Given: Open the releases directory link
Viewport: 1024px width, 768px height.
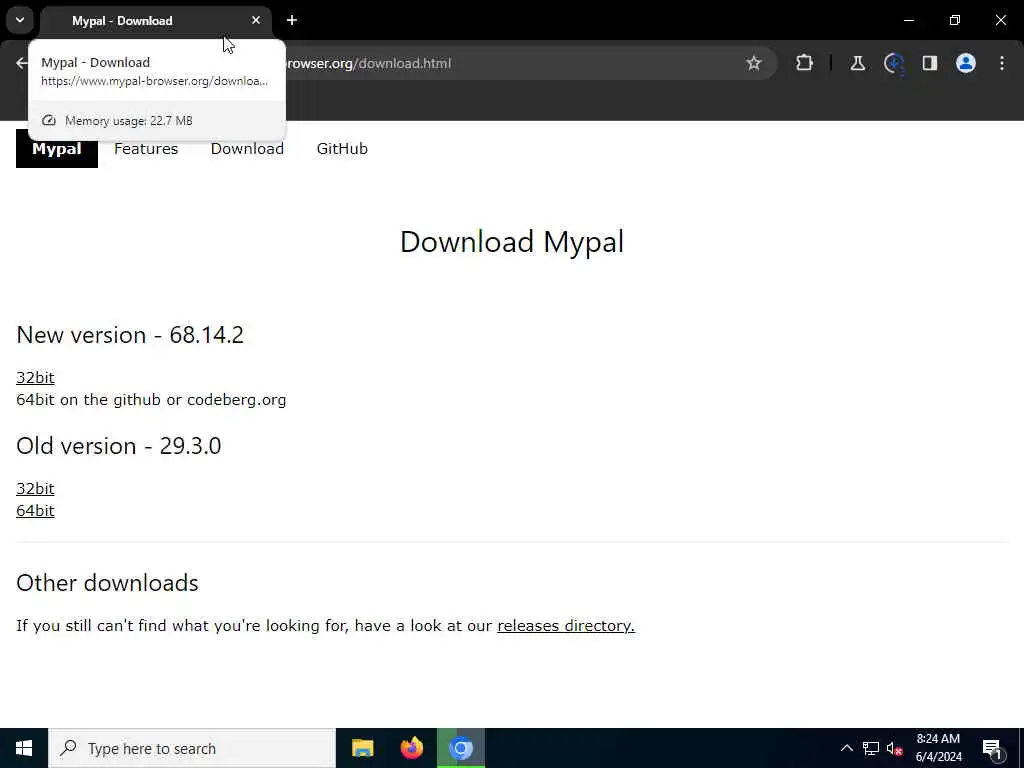Looking at the screenshot, I should pos(566,626).
